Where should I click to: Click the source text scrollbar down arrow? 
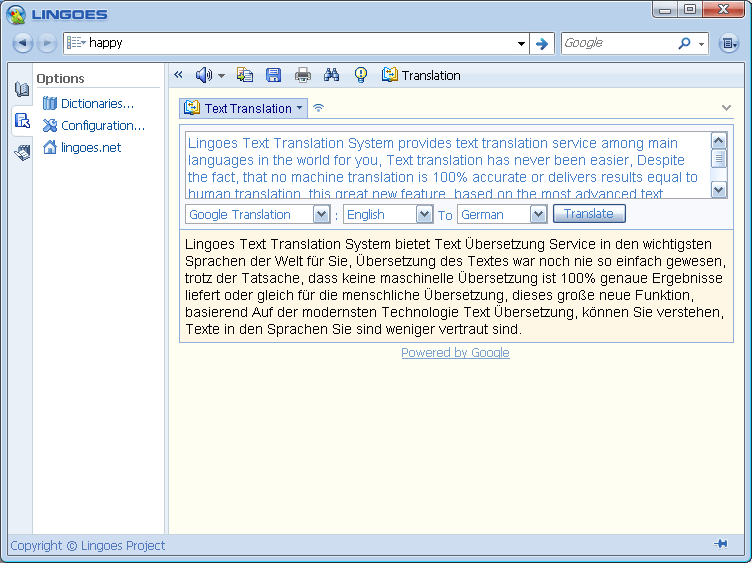(719, 189)
